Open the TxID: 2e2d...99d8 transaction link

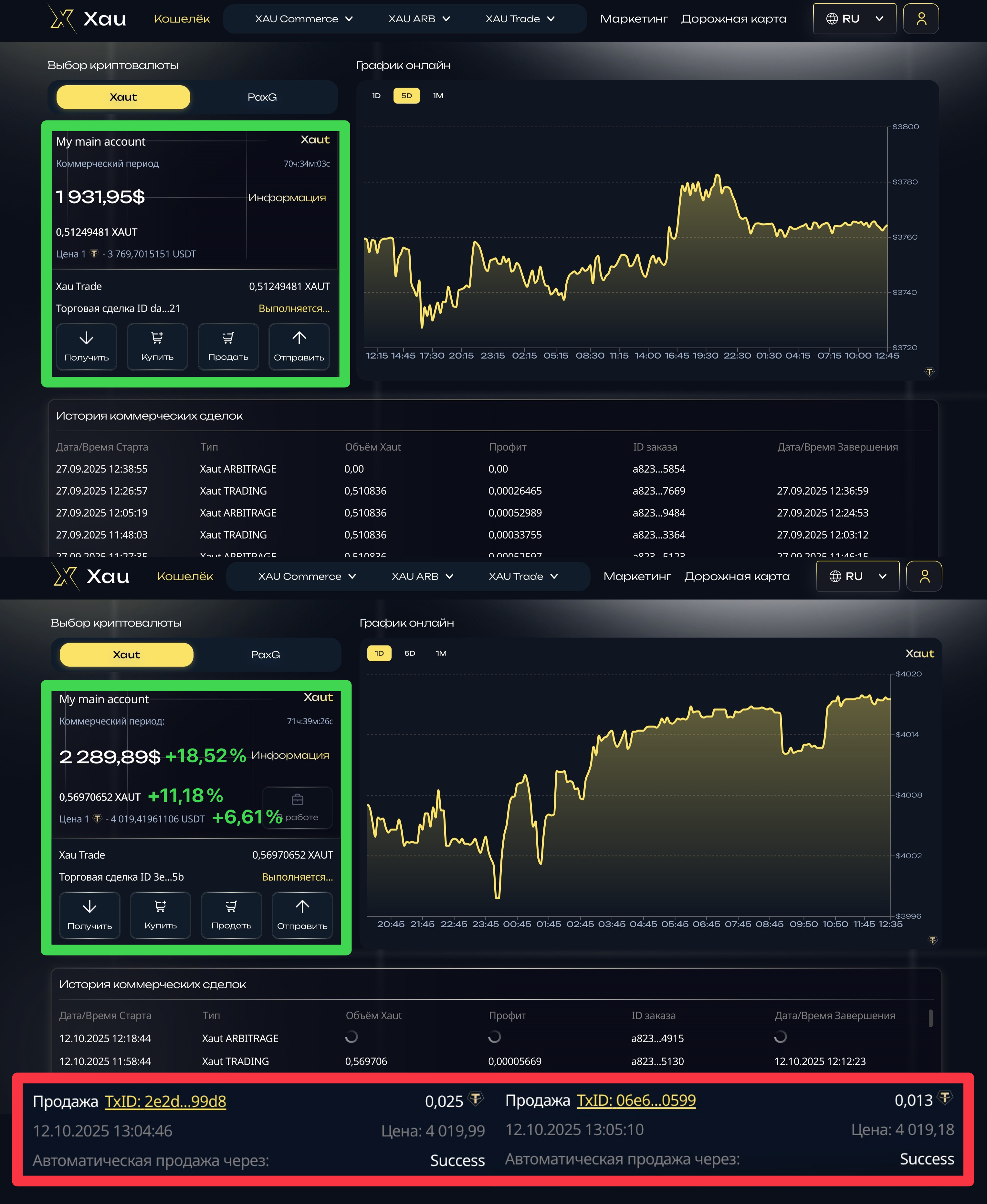[x=165, y=1102]
